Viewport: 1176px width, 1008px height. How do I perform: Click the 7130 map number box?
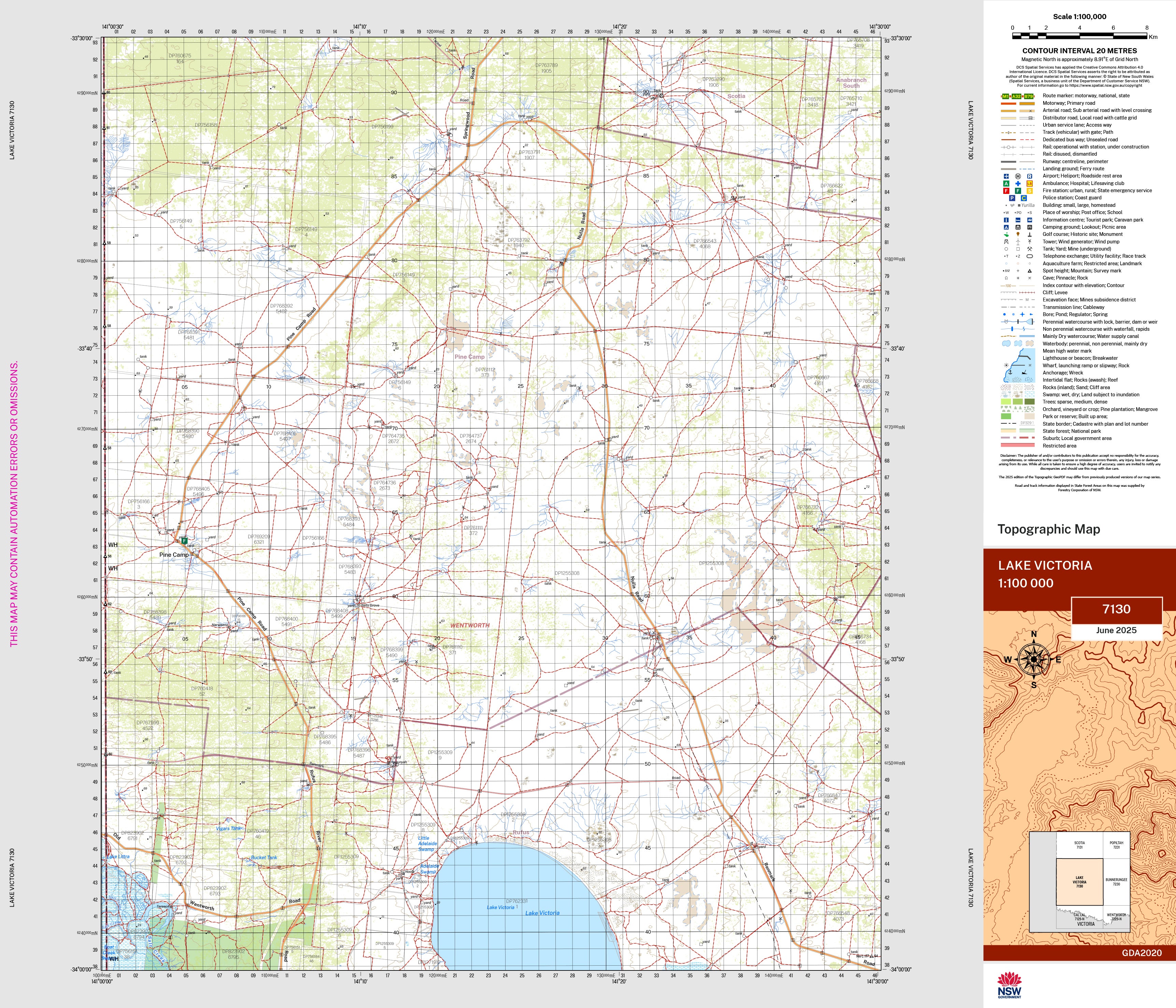click(x=1116, y=610)
